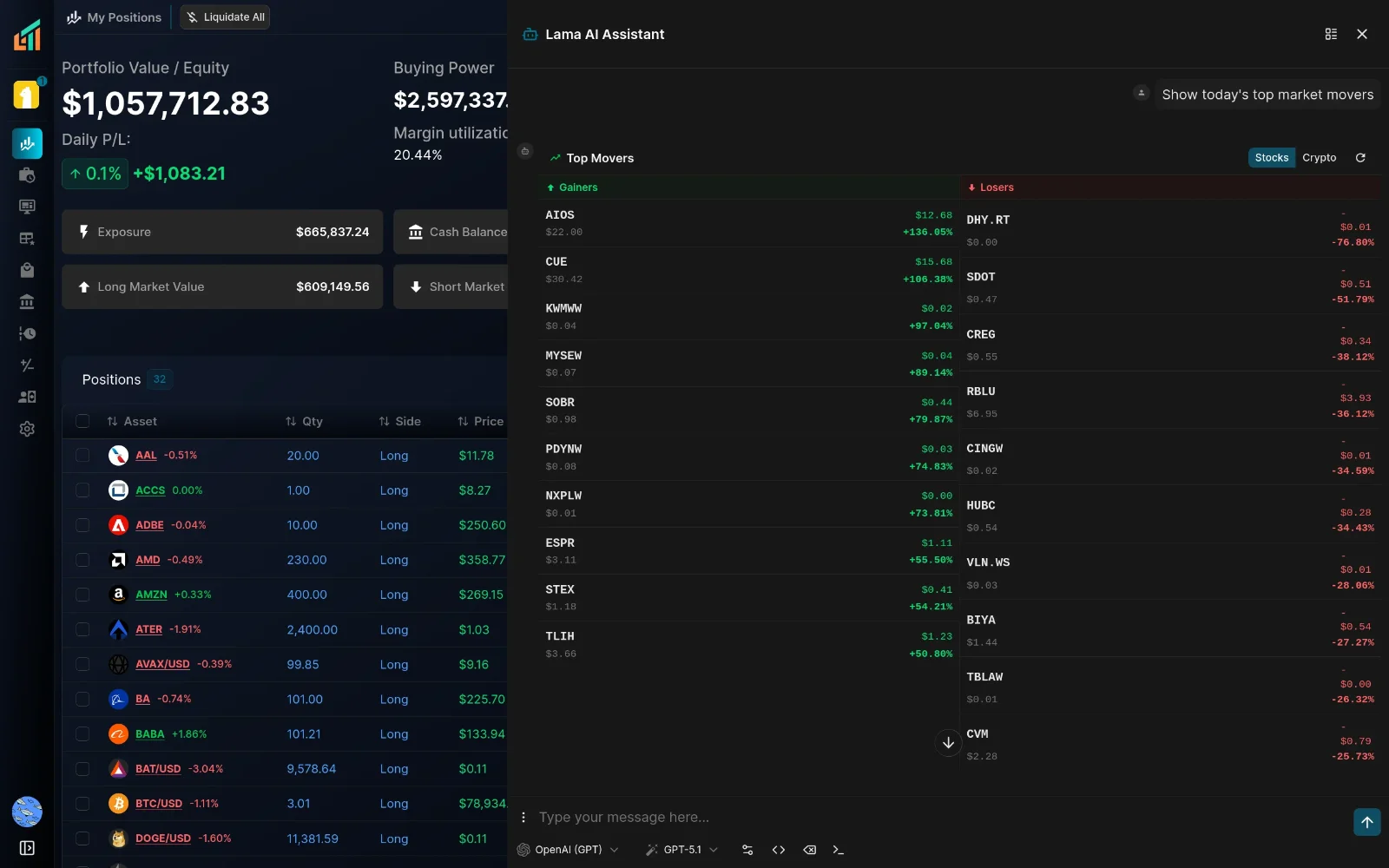Open the briefcase with clock sidebar icon
The image size is (1389, 868).
27,175
